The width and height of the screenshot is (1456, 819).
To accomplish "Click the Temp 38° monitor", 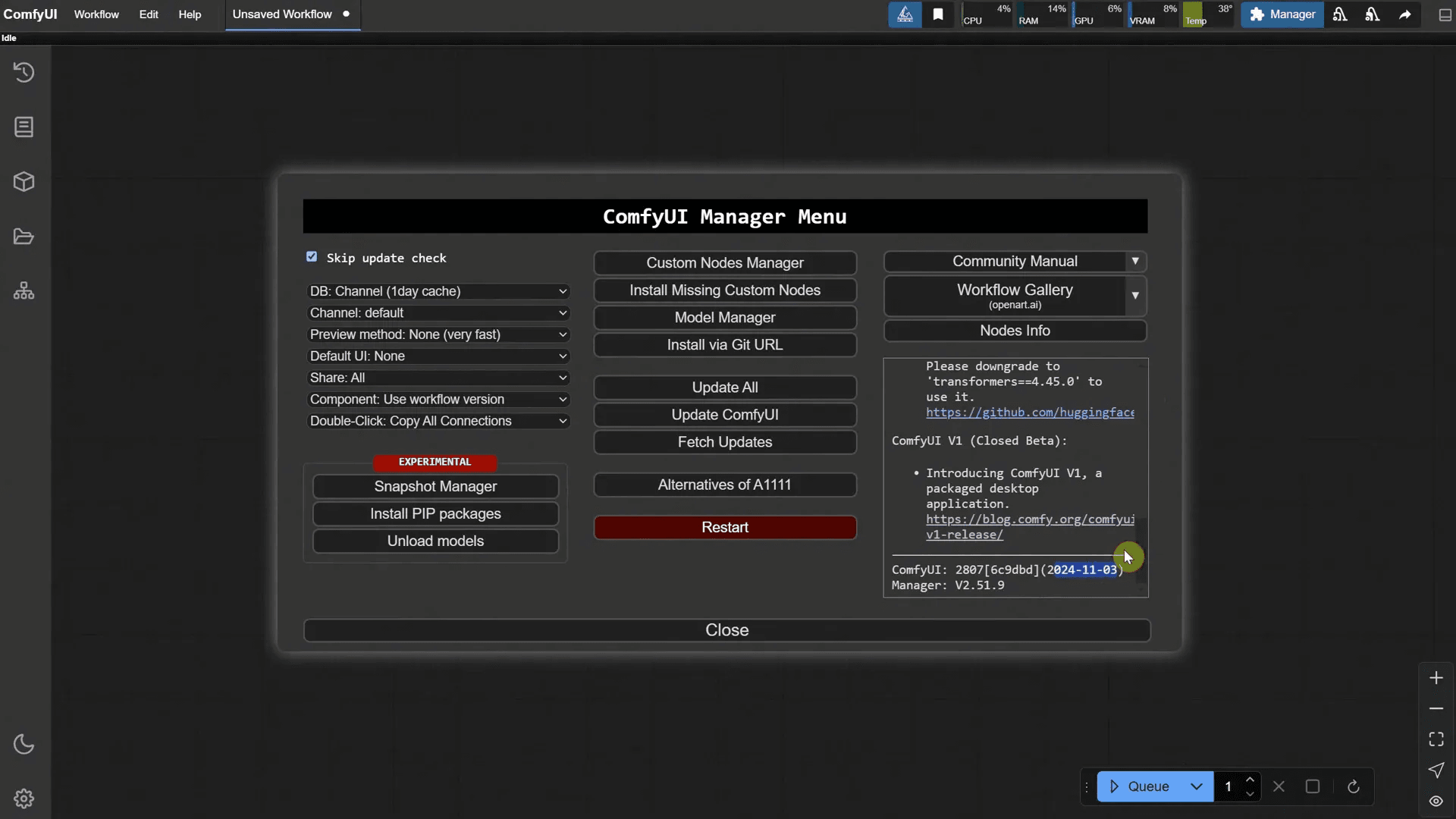I will coord(1210,14).
